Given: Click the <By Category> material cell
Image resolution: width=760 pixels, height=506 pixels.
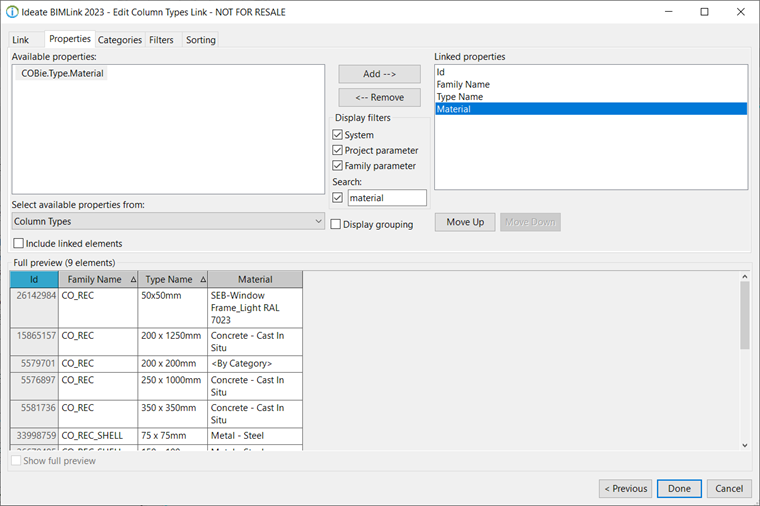Looking at the screenshot, I should (255, 364).
